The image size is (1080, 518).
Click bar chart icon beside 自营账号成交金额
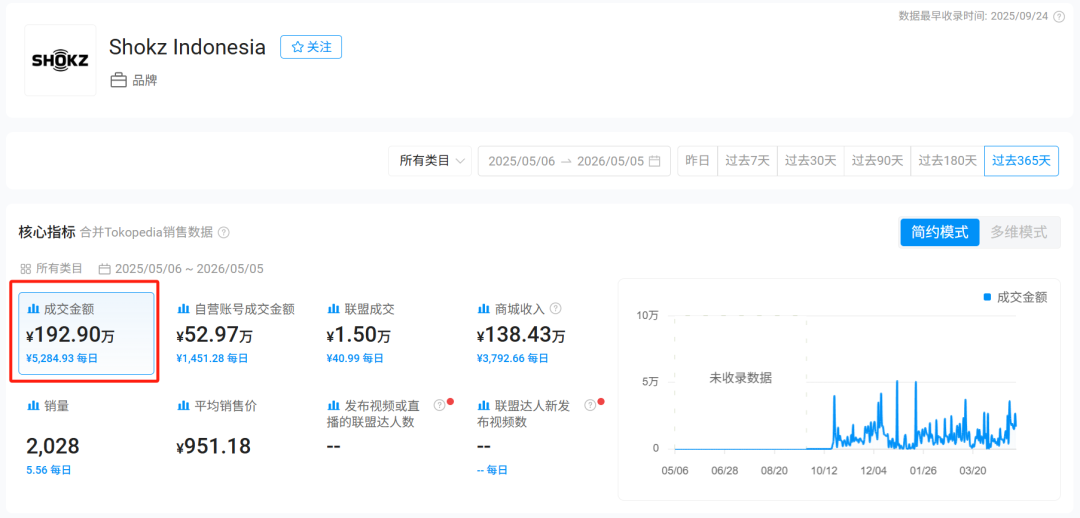pyautogui.click(x=183, y=309)
